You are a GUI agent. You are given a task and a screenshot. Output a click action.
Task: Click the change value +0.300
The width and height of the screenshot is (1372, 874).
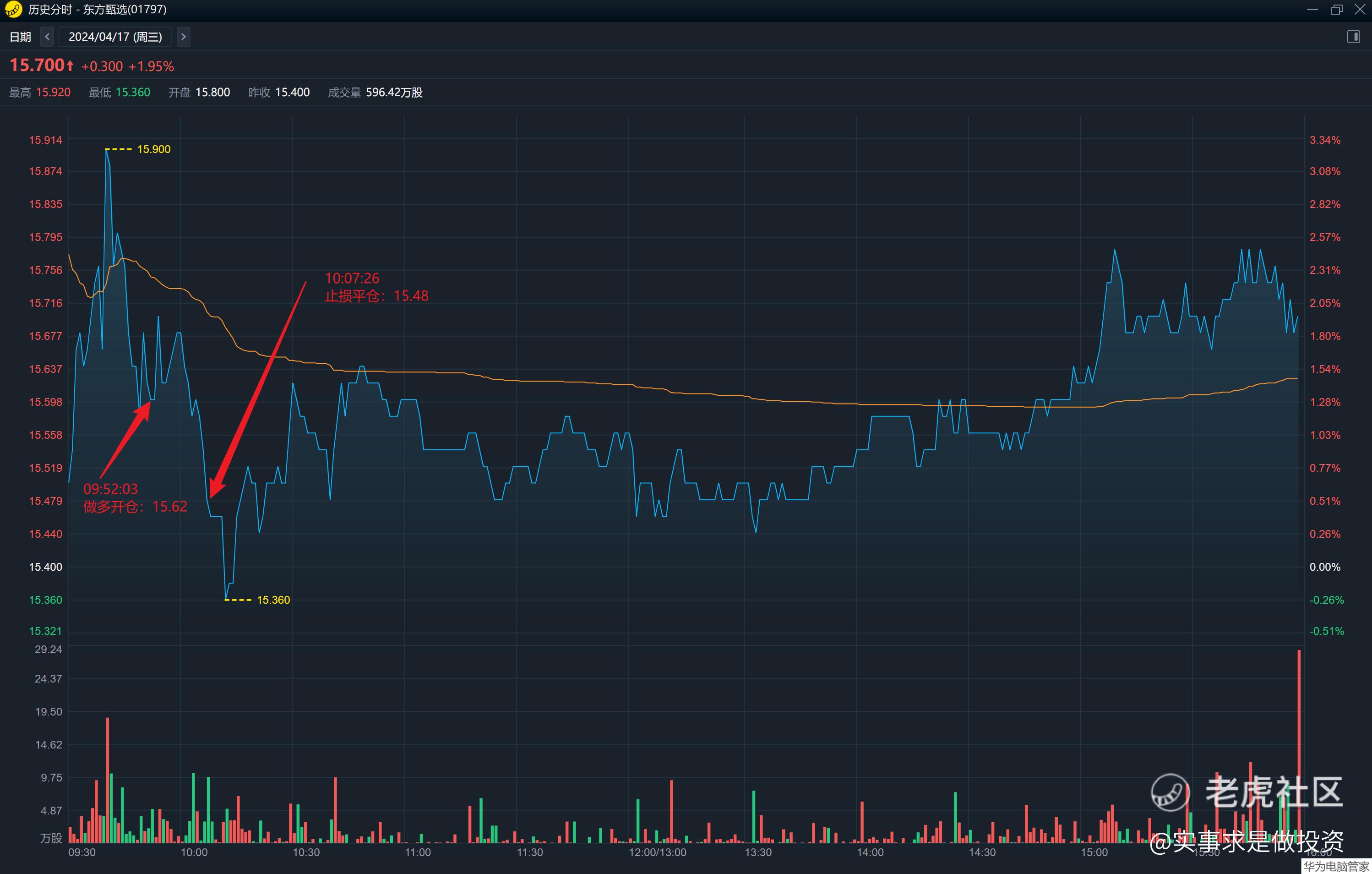tap(102, 67)
